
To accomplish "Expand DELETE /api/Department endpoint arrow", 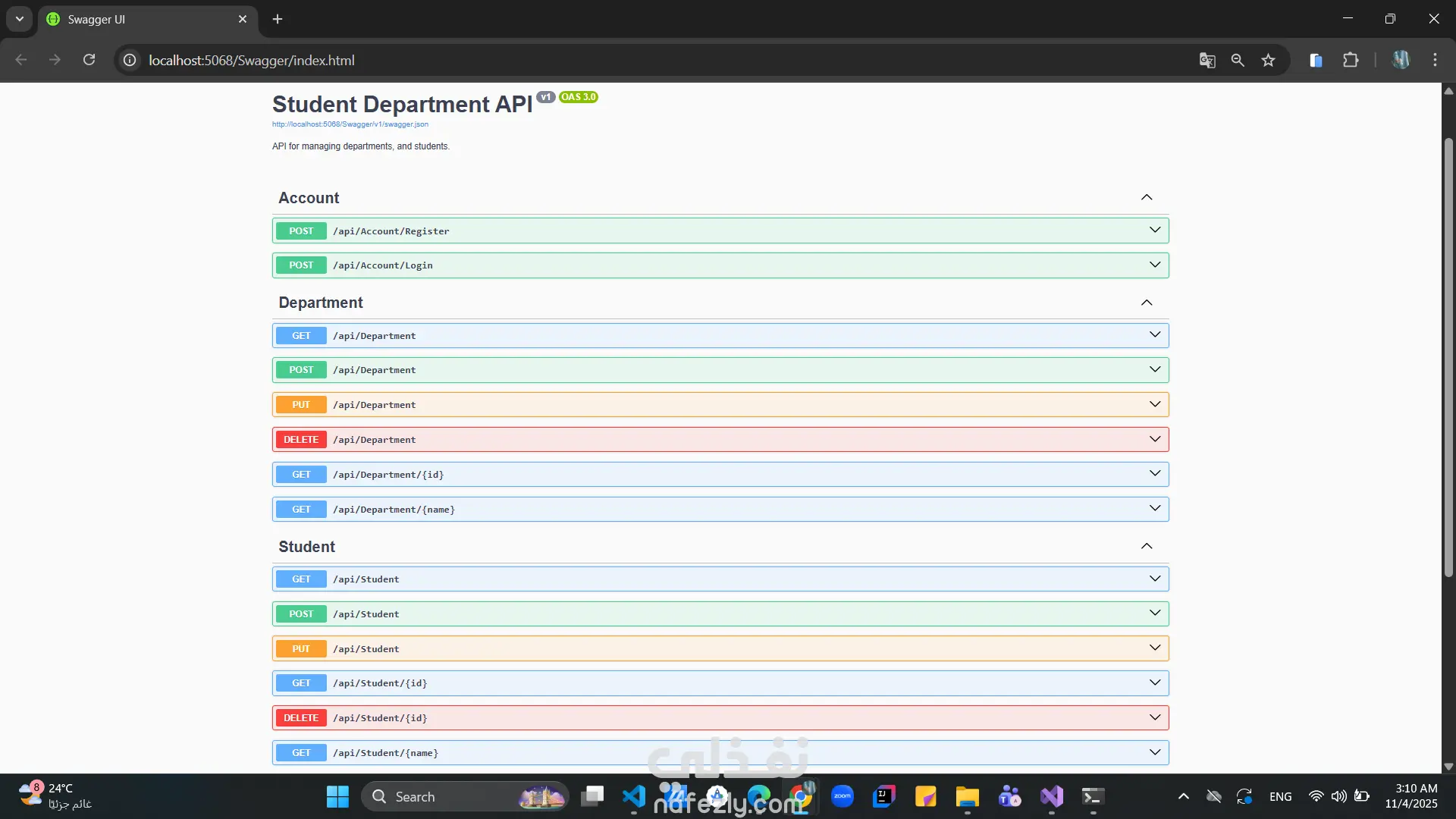I will point(1154,439).
